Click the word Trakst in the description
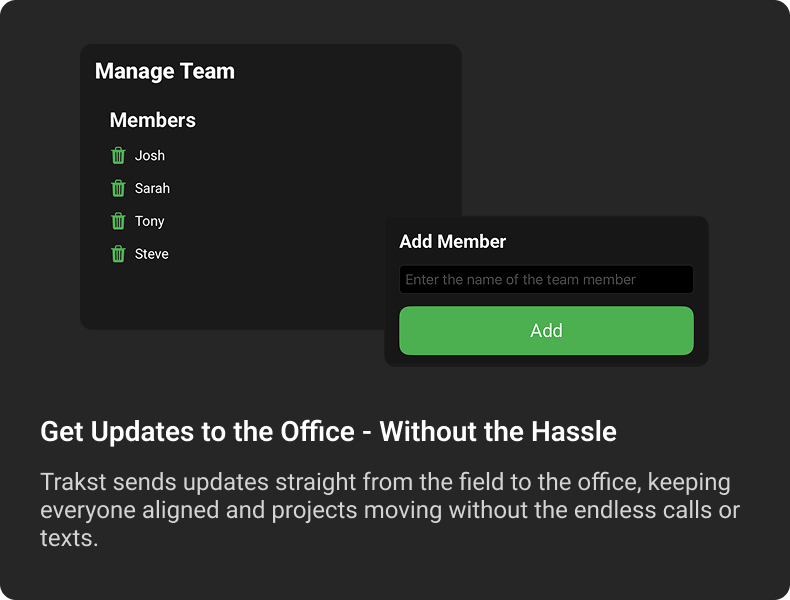The image size is (790, 600). [74, 482]
